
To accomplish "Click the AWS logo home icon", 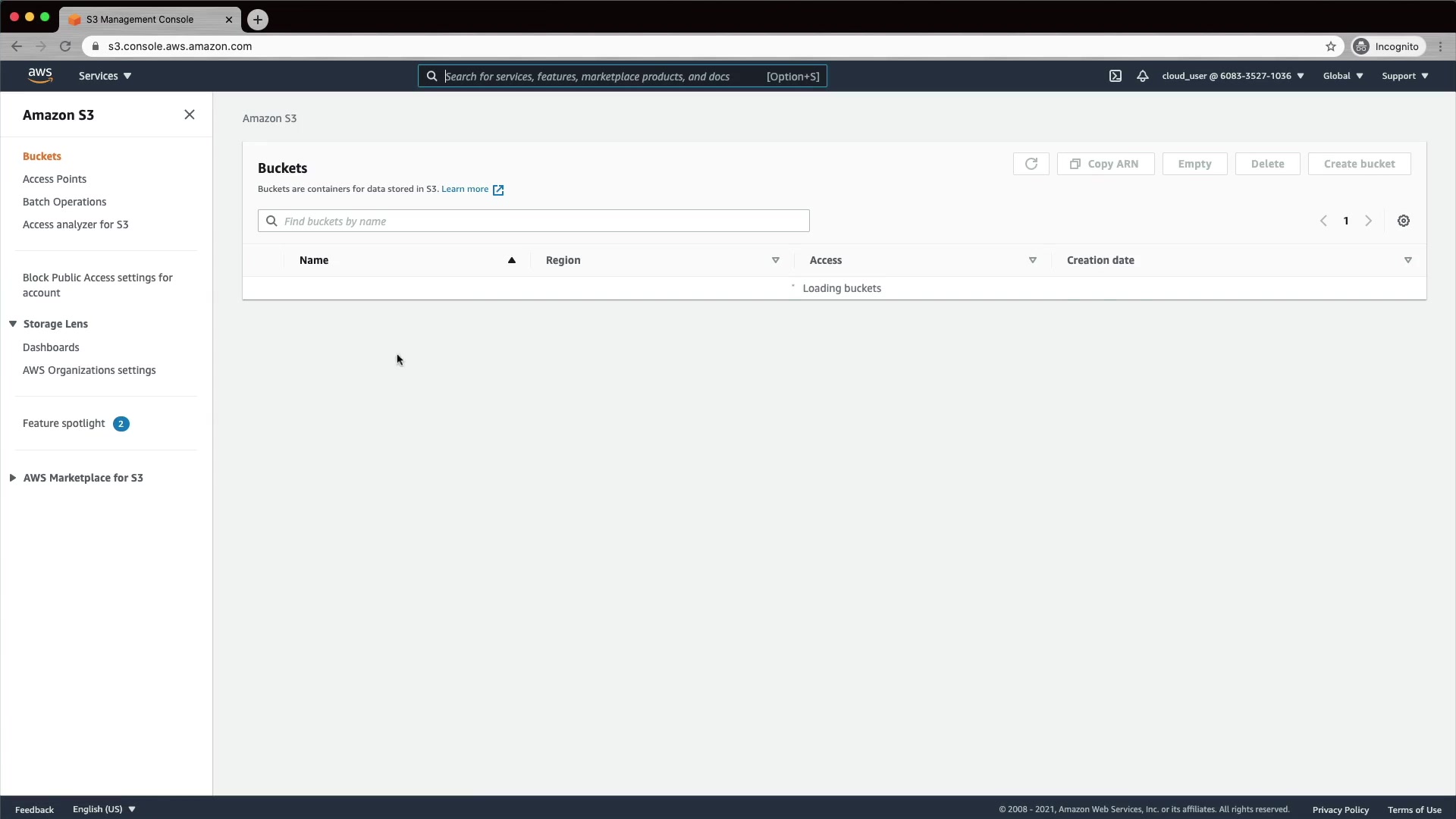I will [40, 75].
